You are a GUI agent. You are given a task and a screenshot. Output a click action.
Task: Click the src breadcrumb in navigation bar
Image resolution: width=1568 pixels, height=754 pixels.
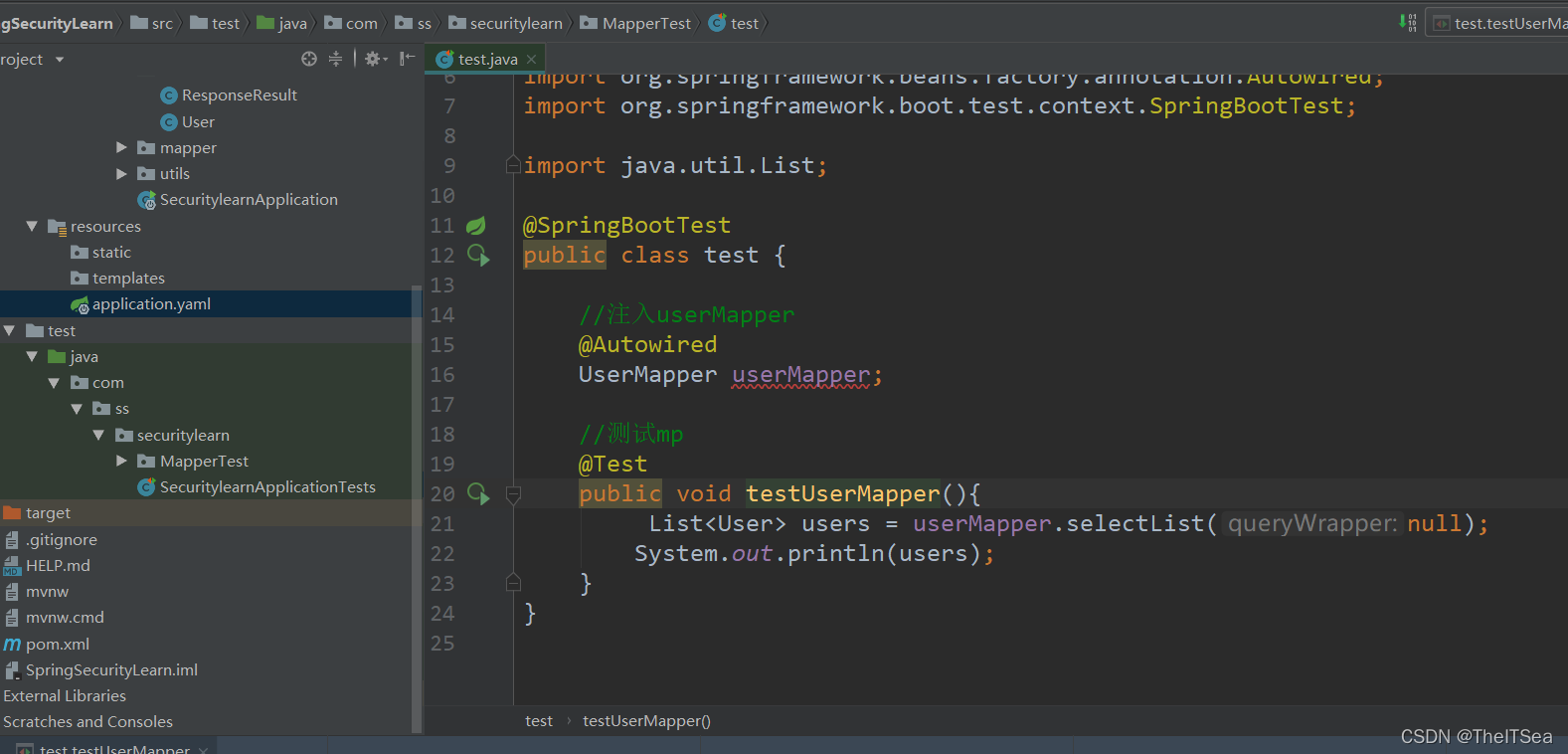click(x=152, y=23)
